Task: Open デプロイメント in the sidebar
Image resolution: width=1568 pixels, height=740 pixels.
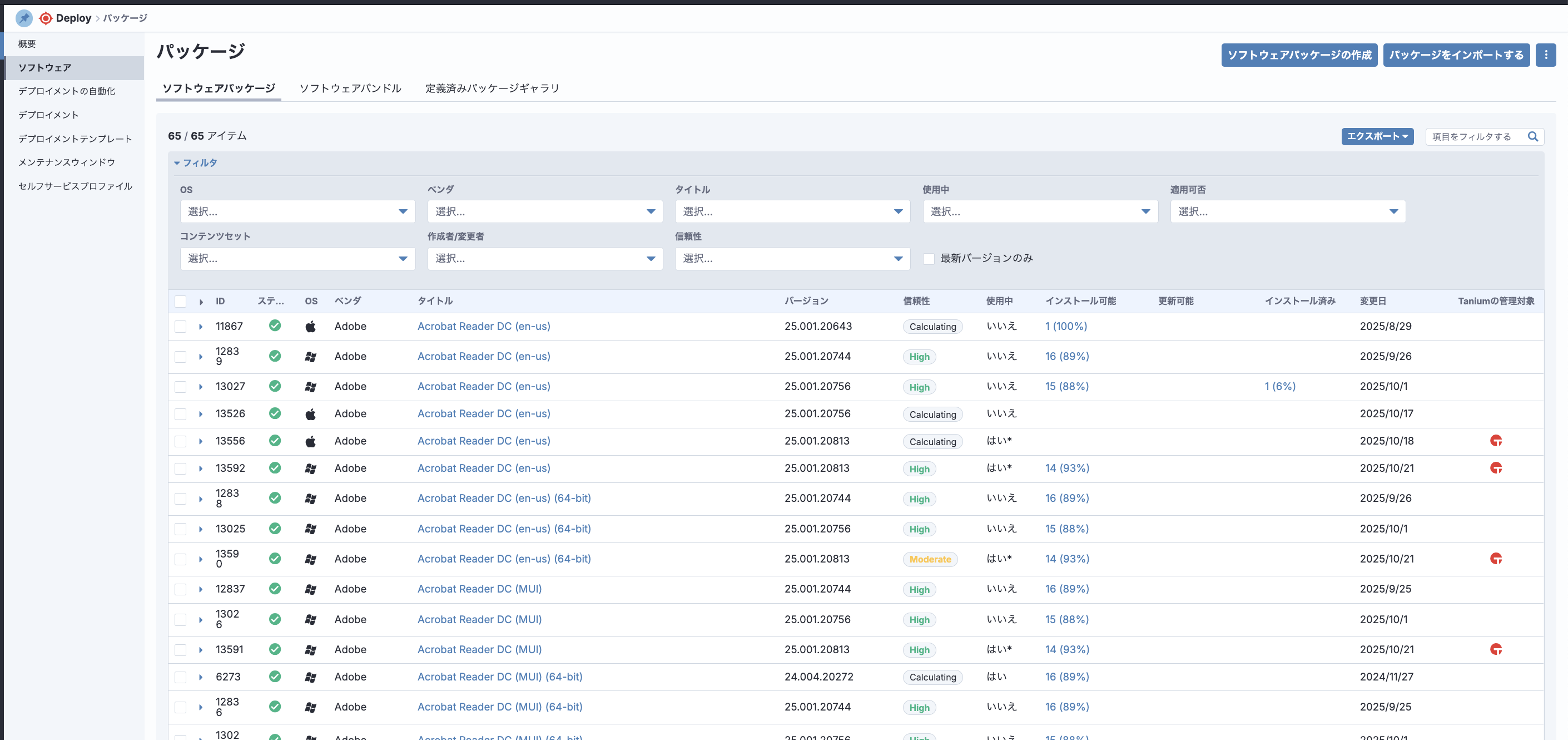Action: (49, 115)
